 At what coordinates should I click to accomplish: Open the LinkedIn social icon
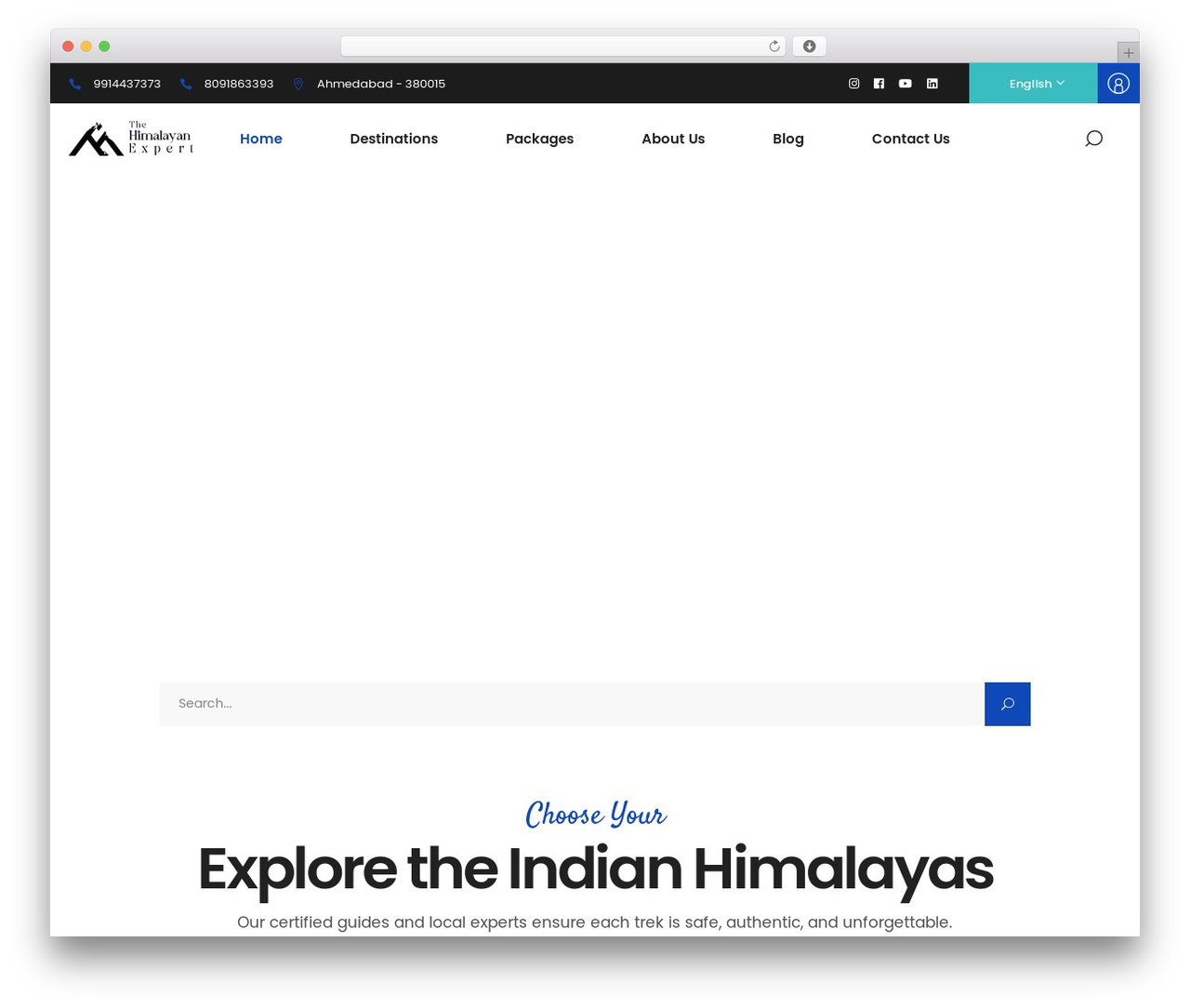(932, 84)
